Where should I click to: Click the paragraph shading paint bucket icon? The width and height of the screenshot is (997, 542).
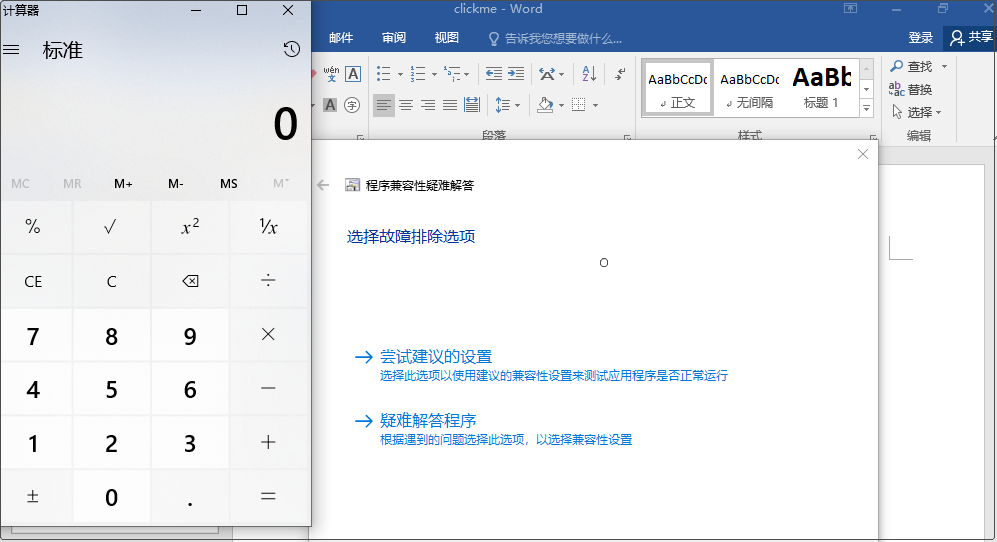(545, 105)
